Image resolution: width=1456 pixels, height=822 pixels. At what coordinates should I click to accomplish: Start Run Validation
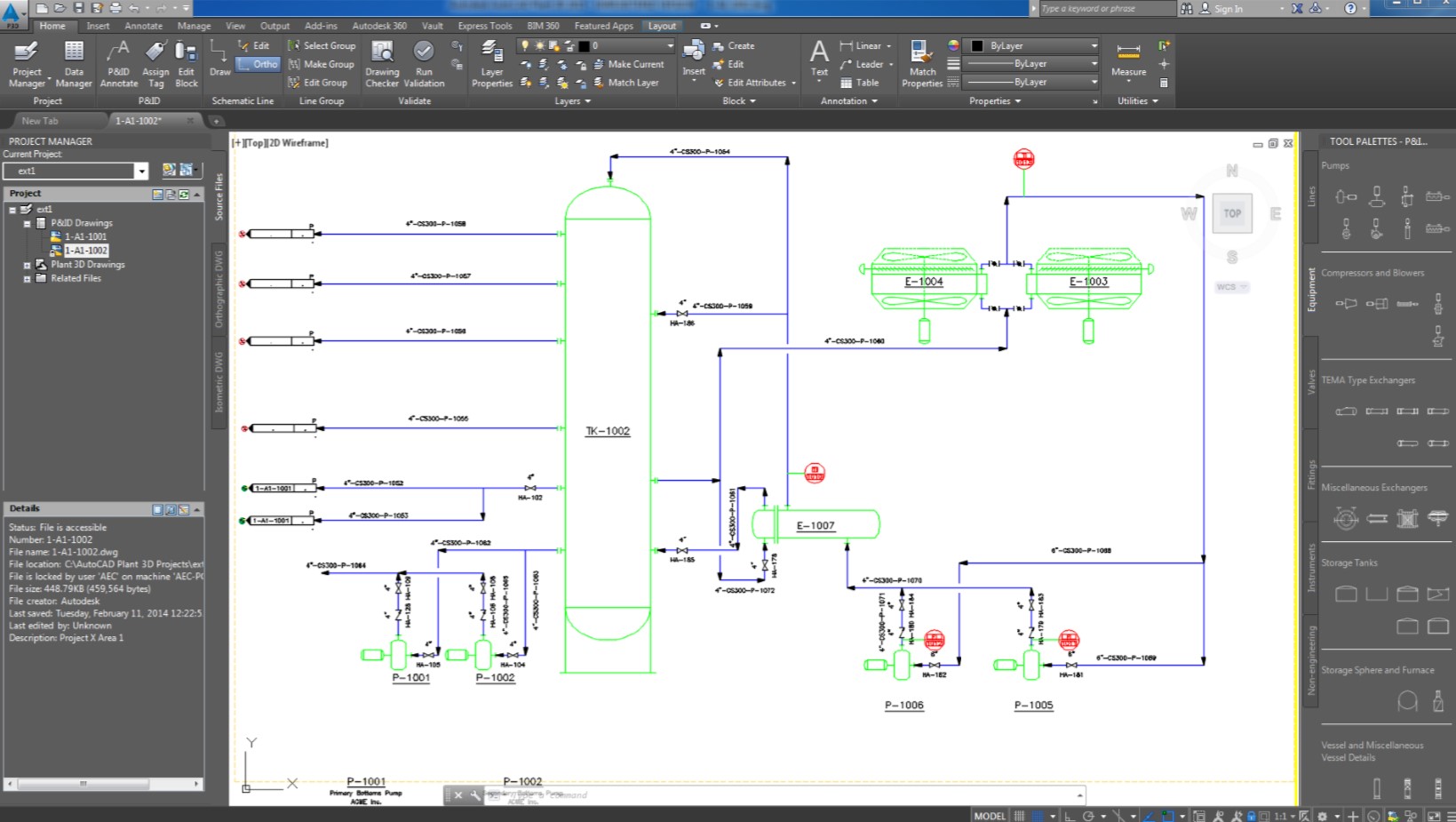click(x=424, y=62)
